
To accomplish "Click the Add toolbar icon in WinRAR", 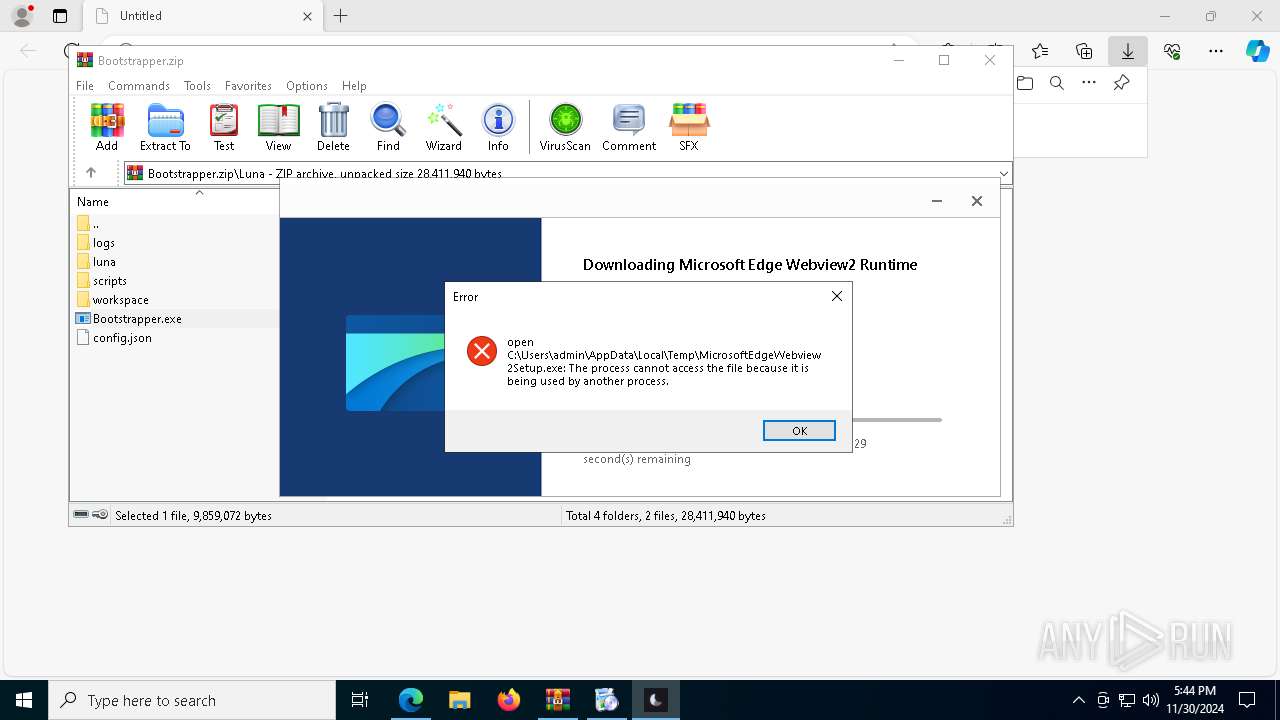I will (x=107, y=127).
